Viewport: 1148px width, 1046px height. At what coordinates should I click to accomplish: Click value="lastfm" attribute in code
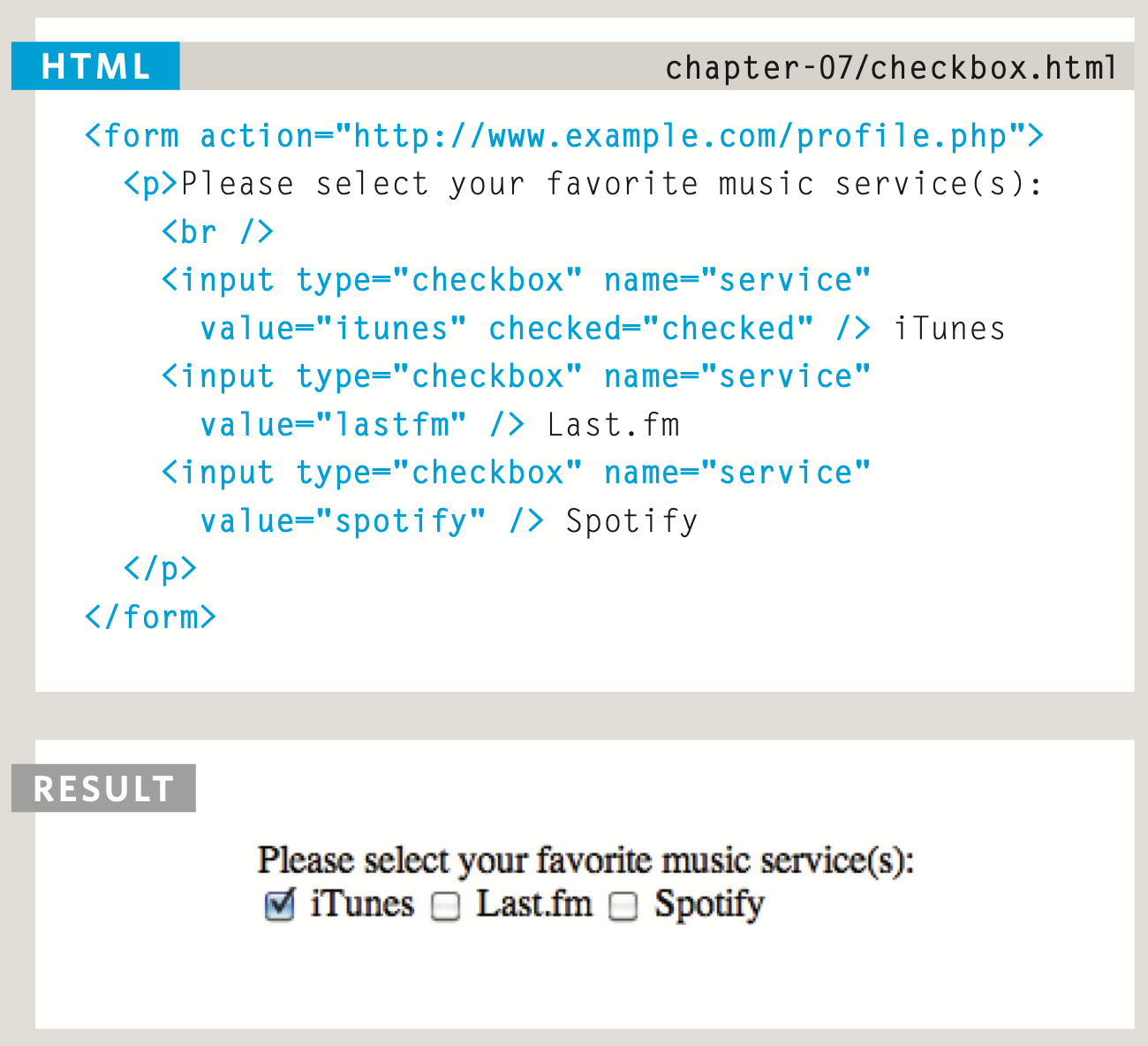pyautogui.click(x=333, y=425)
